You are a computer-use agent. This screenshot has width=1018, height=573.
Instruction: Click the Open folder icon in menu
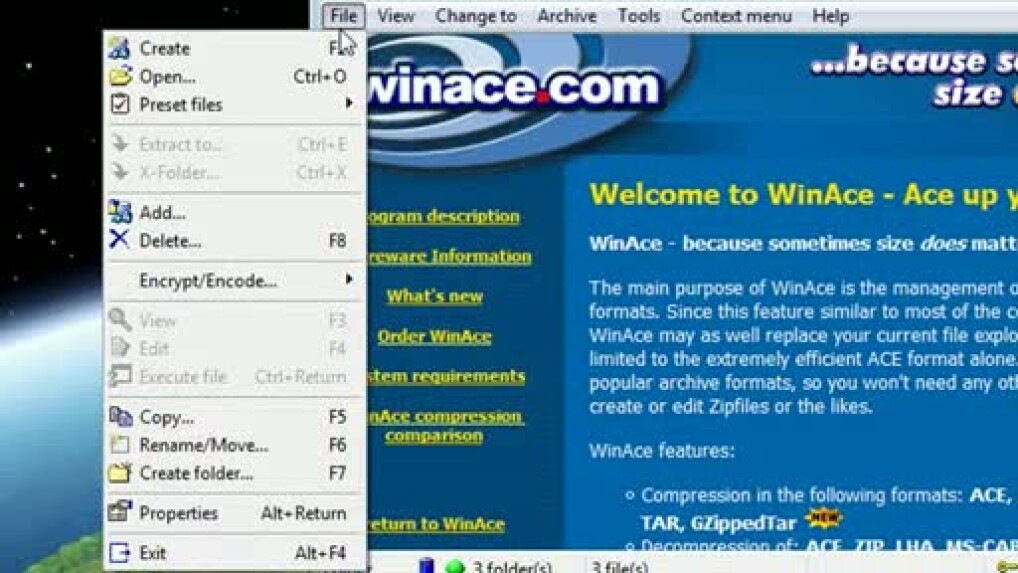tap(120, 77)
